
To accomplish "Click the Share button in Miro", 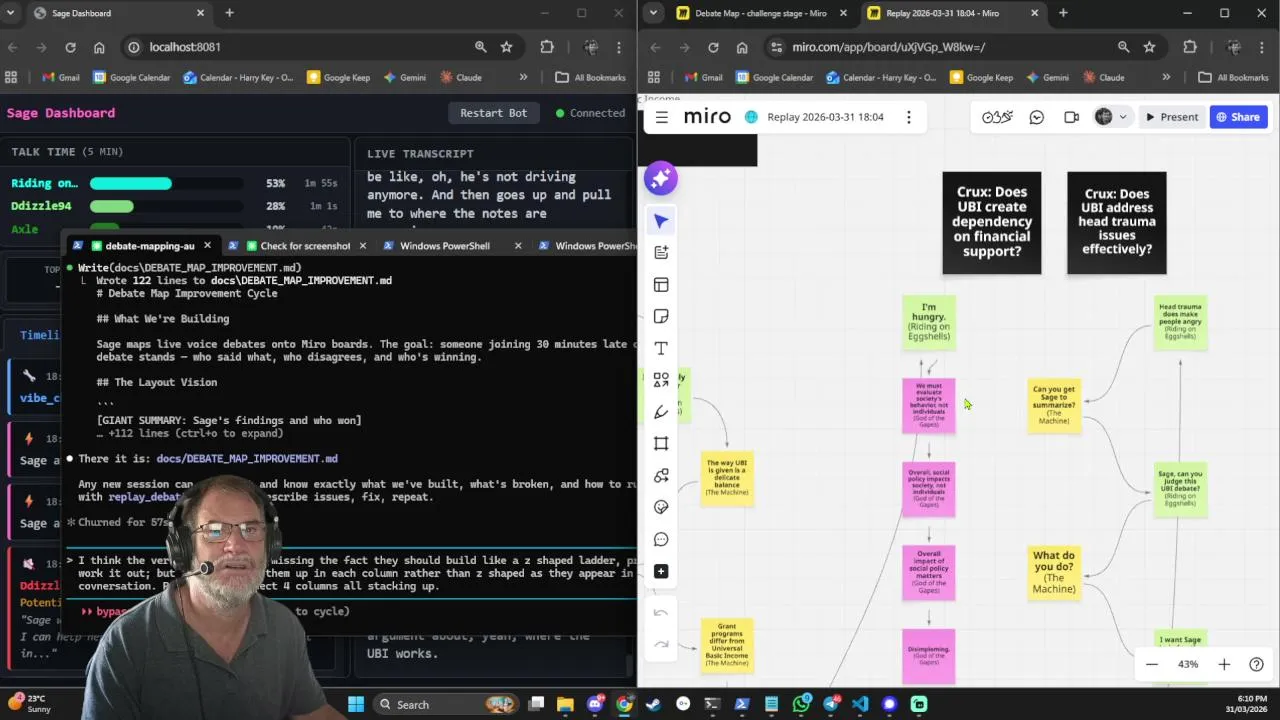I will tap(1238, 117).
